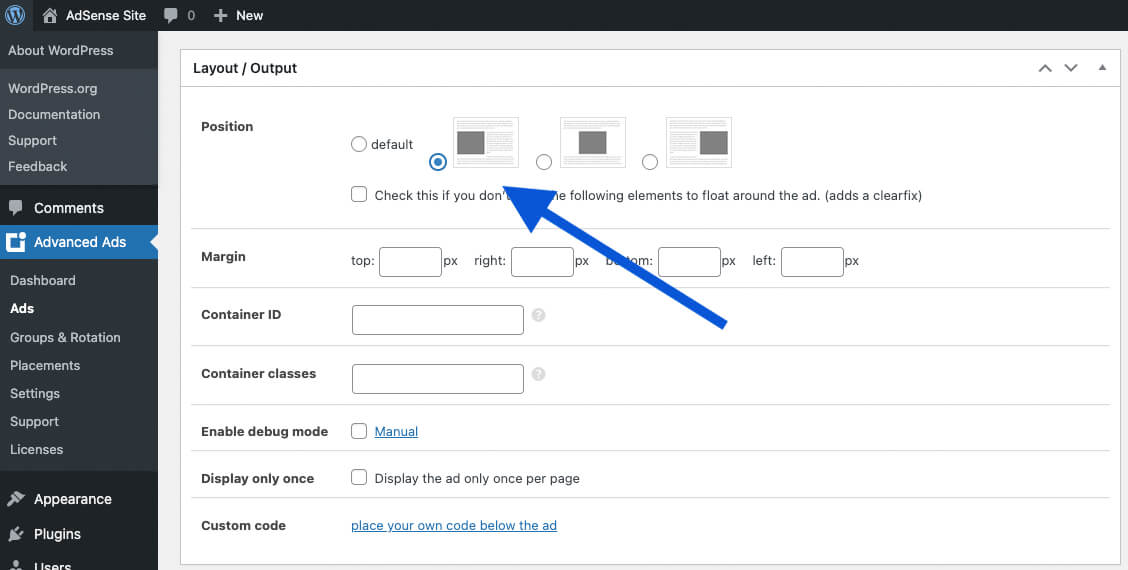Open the AdSense Site home icon
Viewport: 1128px width, 570px height.
point(50,15)
